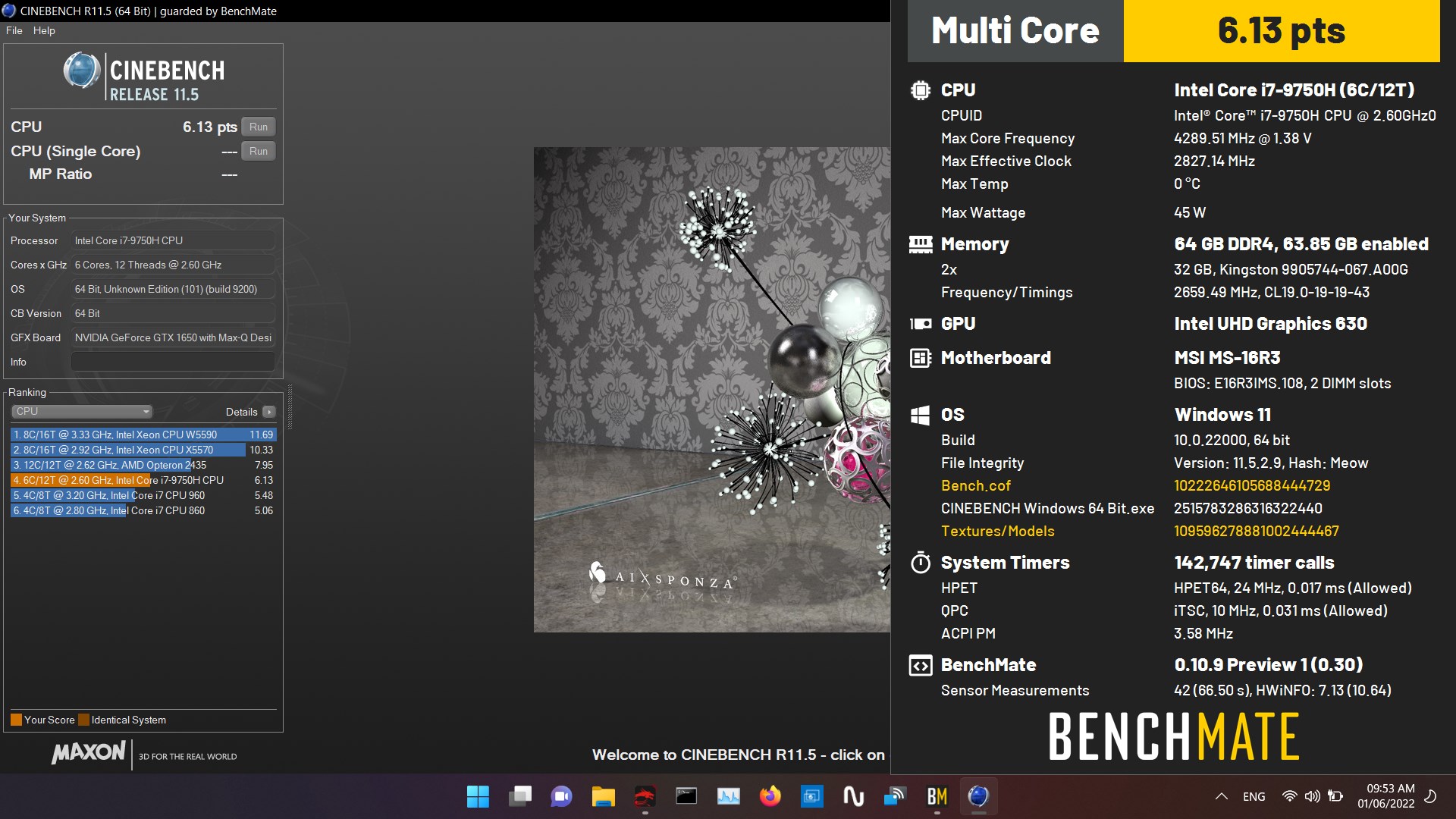Select ranking row AMD Opteron 2435
Screen dimensions: 1456x819
click(x=143, y=465)
